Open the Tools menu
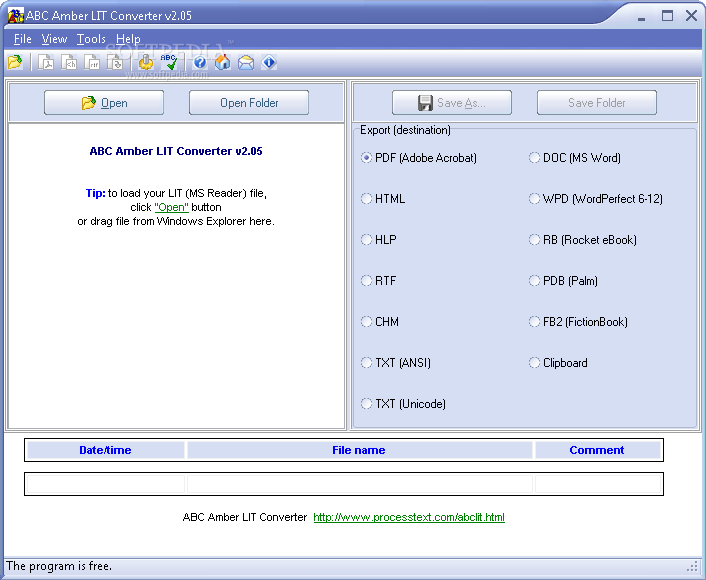 point(91,39)
